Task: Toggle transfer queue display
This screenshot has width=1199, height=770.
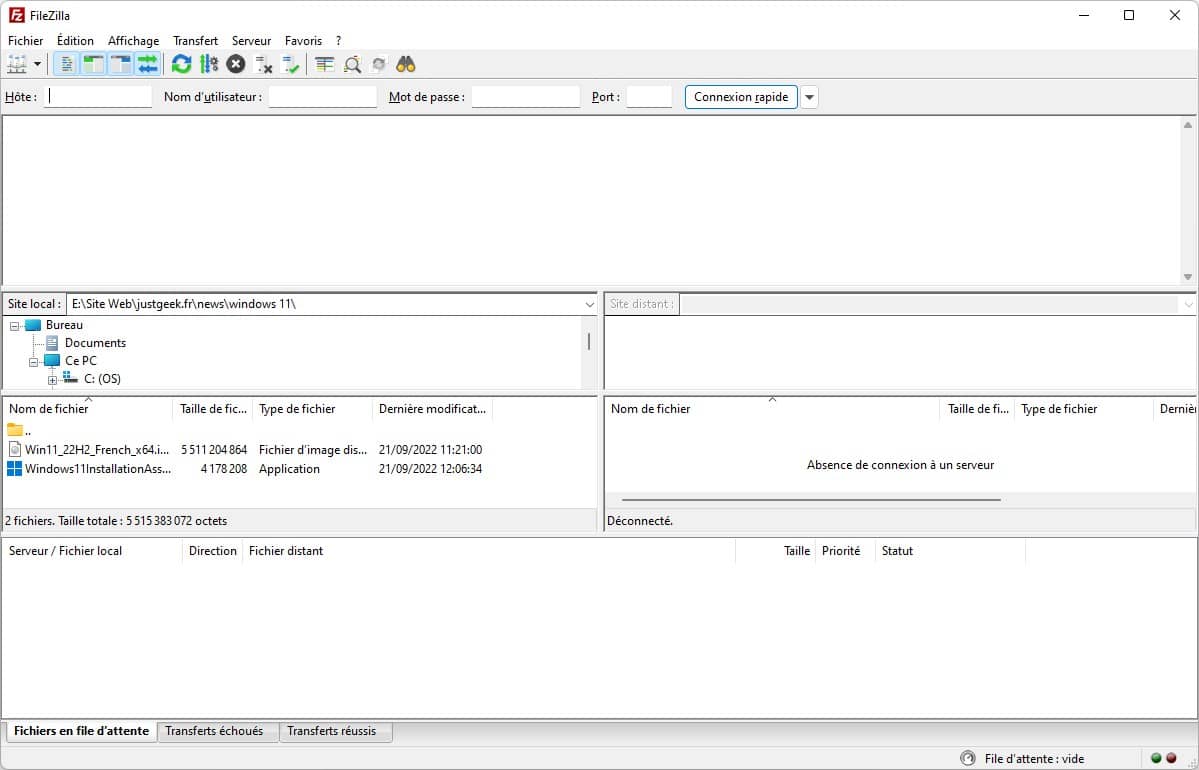Action: tap(147, 64)
